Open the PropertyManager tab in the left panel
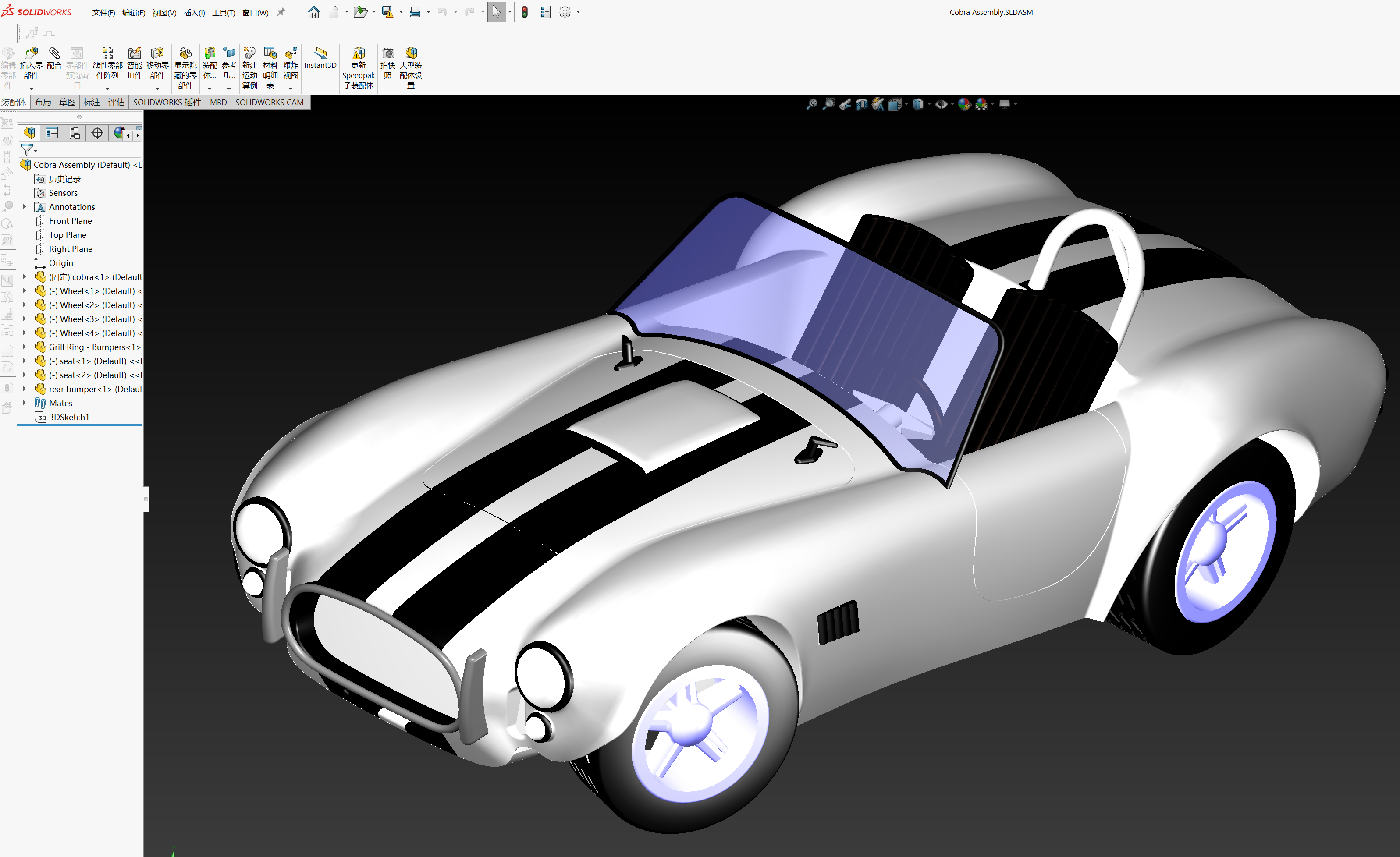Viewport: 1400px width, 857px height. click(x=52, y=133)
